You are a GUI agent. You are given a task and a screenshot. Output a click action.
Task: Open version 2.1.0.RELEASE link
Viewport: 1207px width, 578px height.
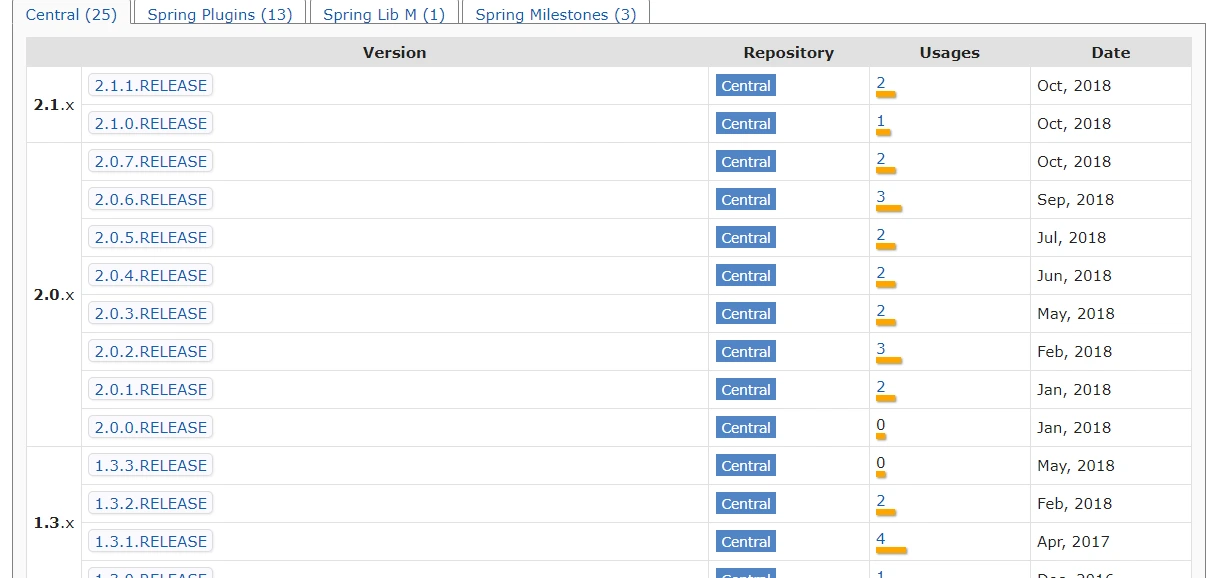click(x=151, y=124)
